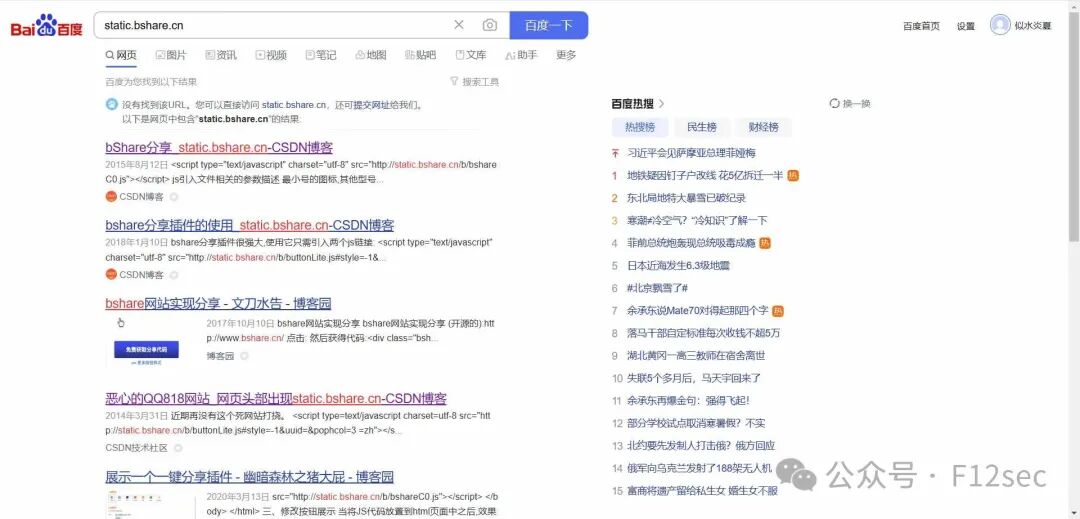Expand the 更多 menu

[x=566, y=55]
